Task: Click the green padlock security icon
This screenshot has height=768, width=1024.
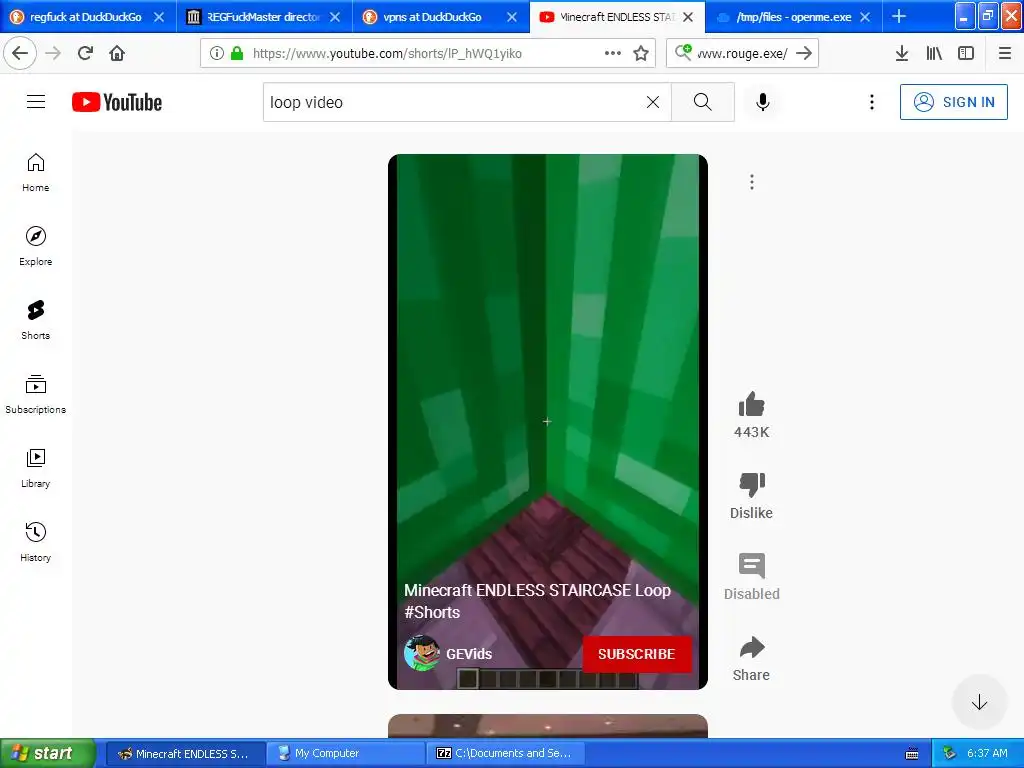Action: click(237, 53)
